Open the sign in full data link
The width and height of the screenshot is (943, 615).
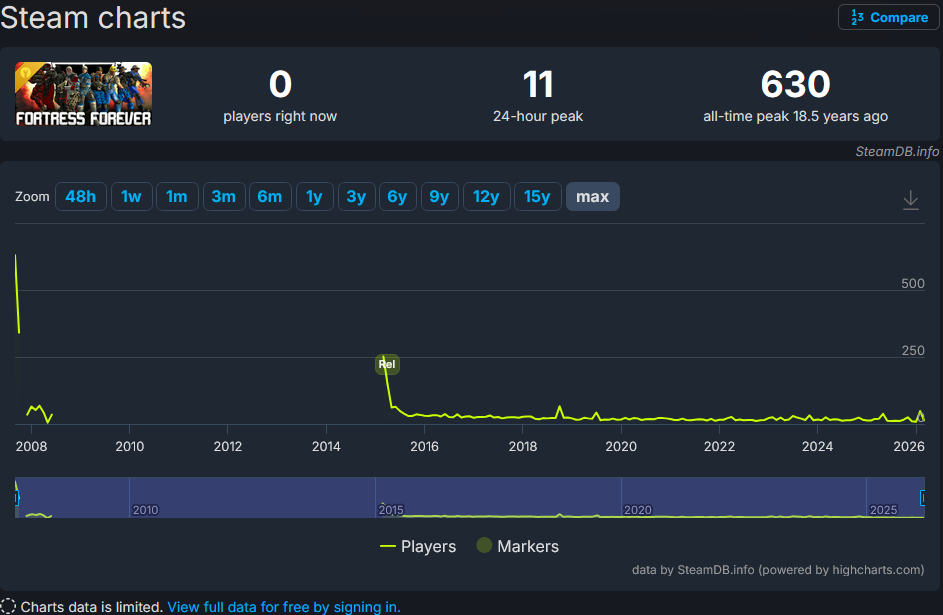pos(284,607)
